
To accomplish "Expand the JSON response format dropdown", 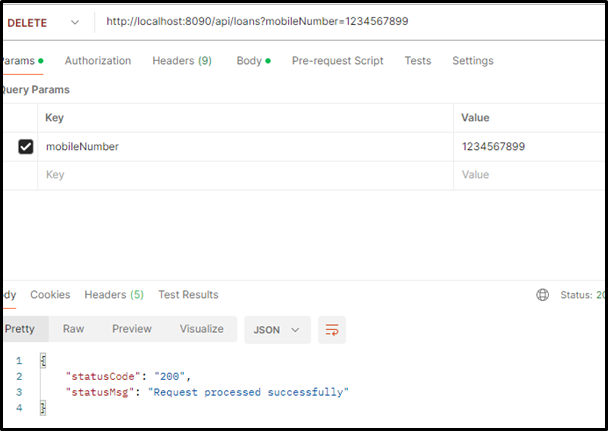I will pyautogui.click(x=277, y=329).
